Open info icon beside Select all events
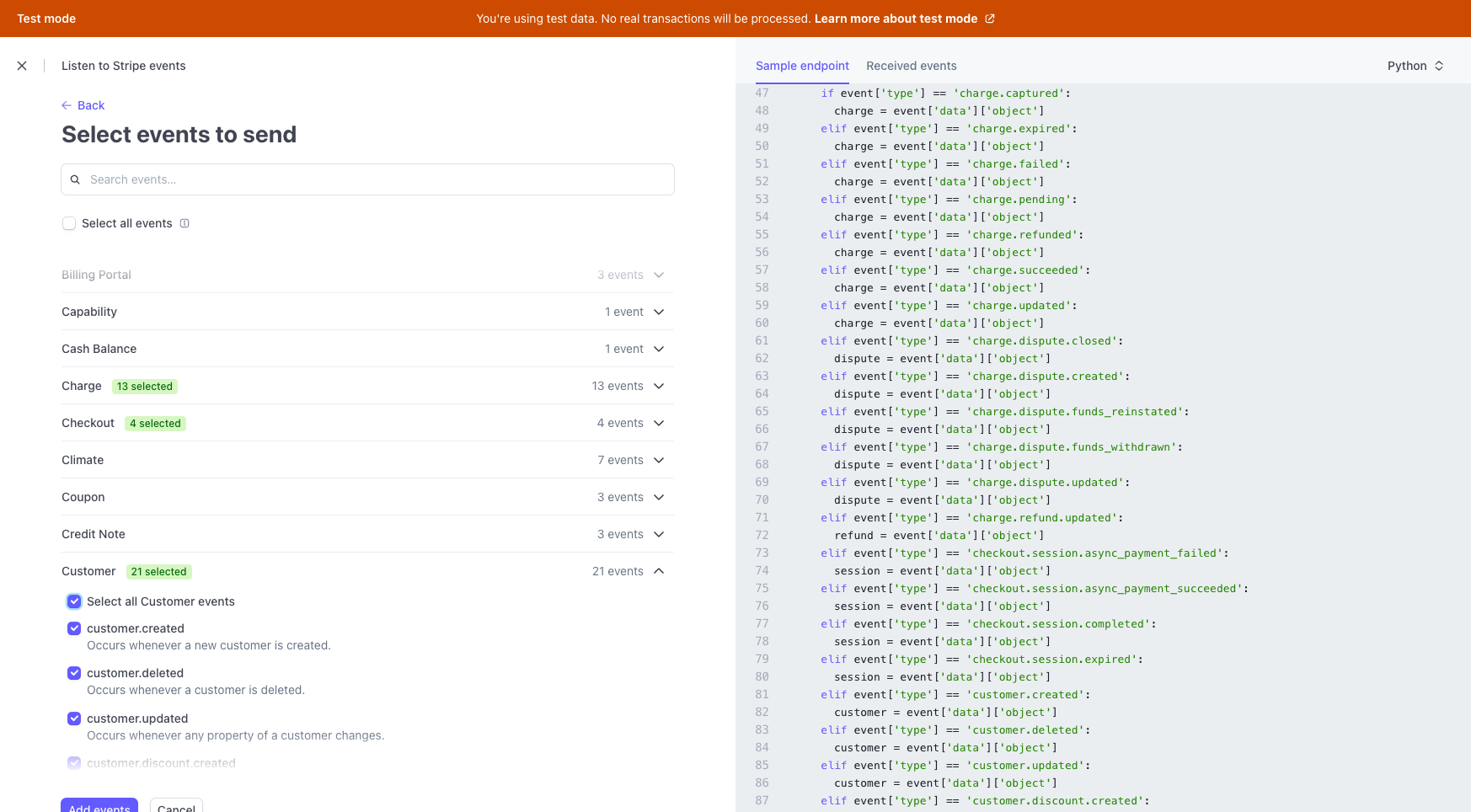The image size is (1471, 812). 185,223
